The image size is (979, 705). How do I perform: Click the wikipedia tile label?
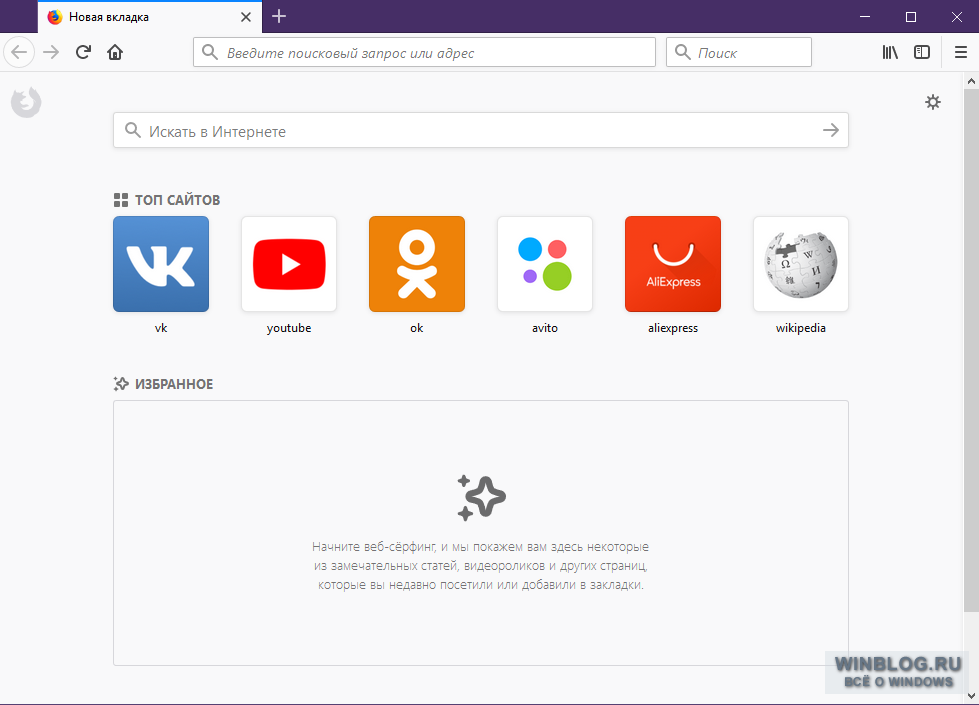[x=801, y=328]
